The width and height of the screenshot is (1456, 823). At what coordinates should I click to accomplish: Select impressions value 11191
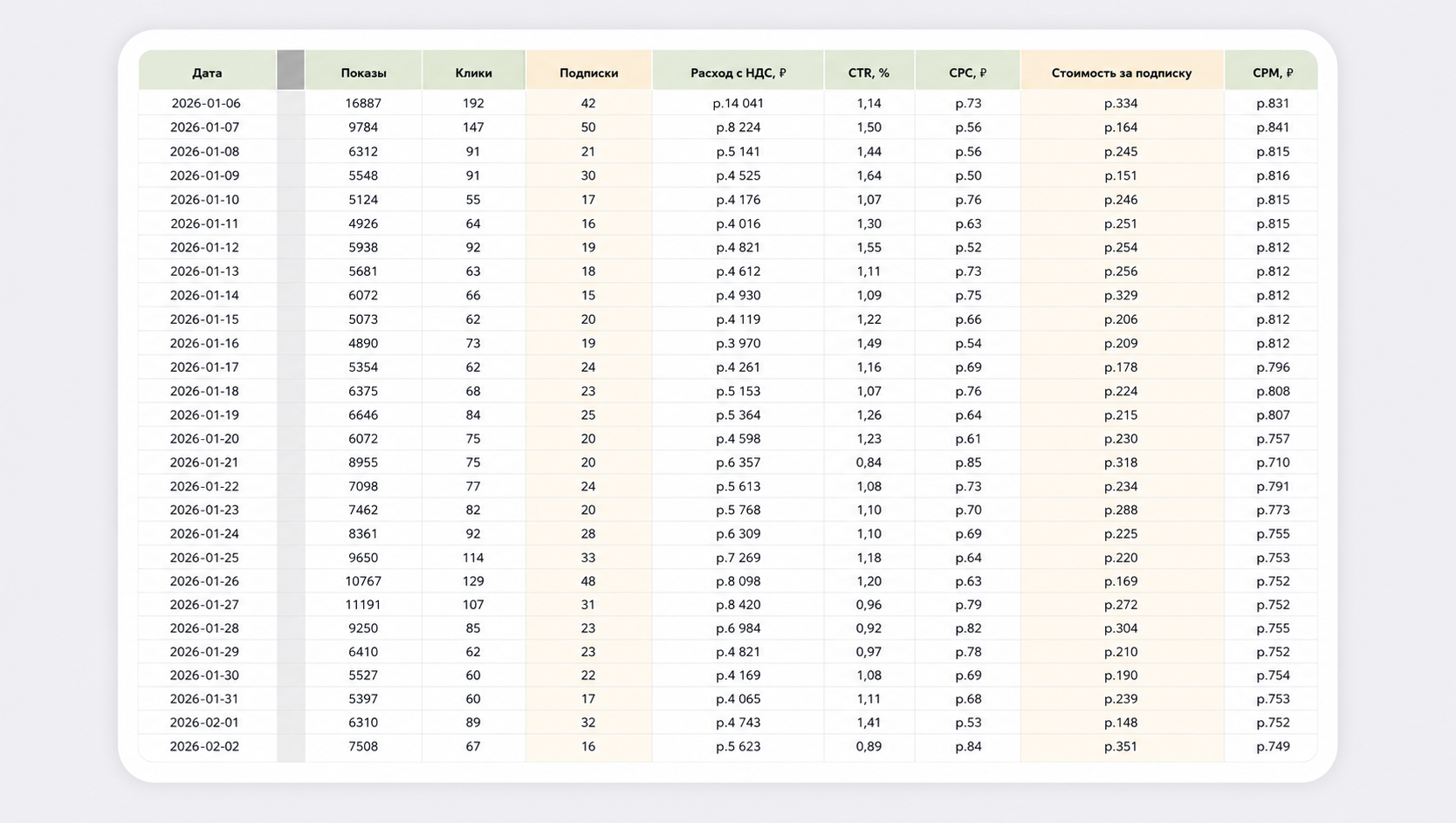pyautogui.click(x=363, y=604)
